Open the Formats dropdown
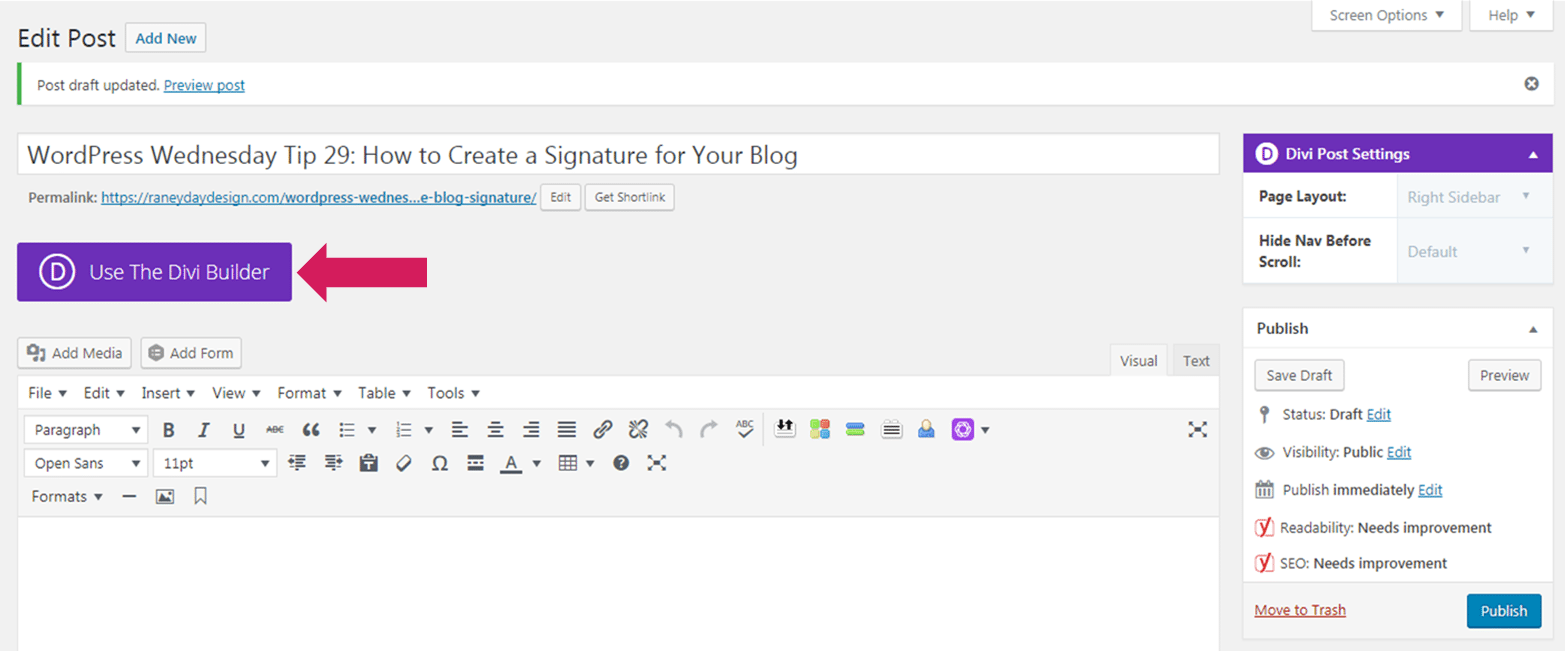Screen dimensions: 1565x651 pos(67,496)
